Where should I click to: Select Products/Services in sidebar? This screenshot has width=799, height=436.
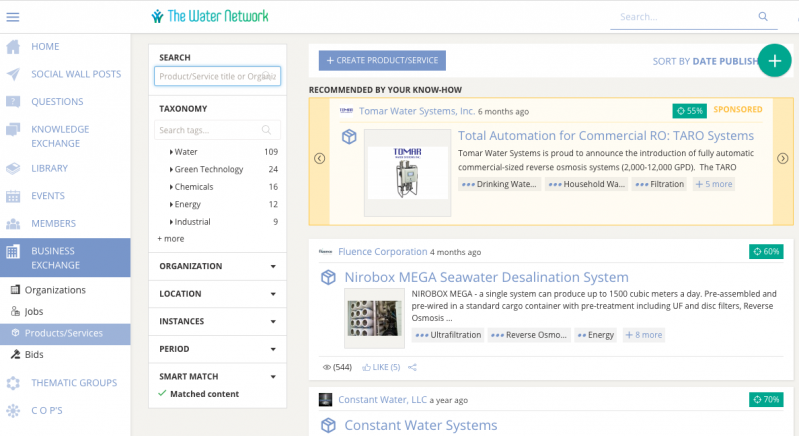coord(65,334)
